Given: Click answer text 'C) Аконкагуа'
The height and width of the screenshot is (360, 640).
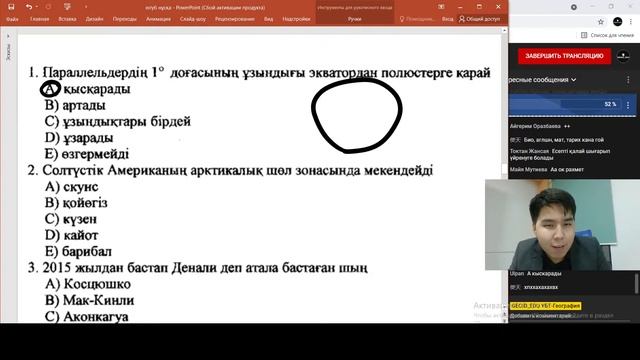Looking at the screenshot, I should pyautogui.click(x=87, y=317).
